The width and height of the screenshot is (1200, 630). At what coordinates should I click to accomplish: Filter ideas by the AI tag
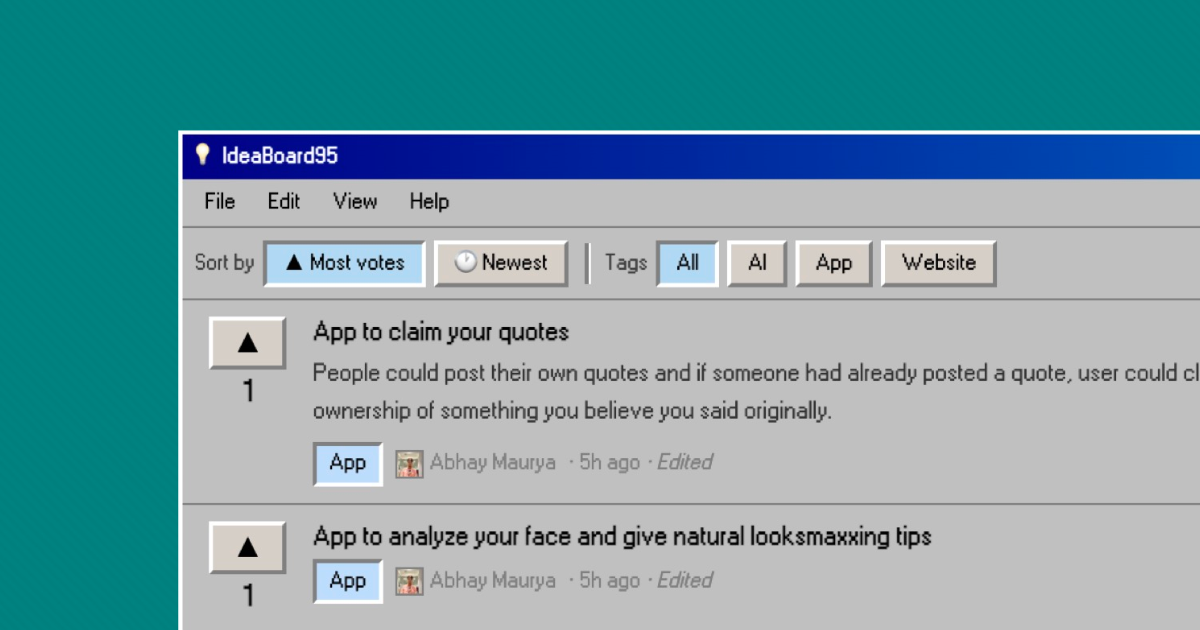[x=757, y=263]
